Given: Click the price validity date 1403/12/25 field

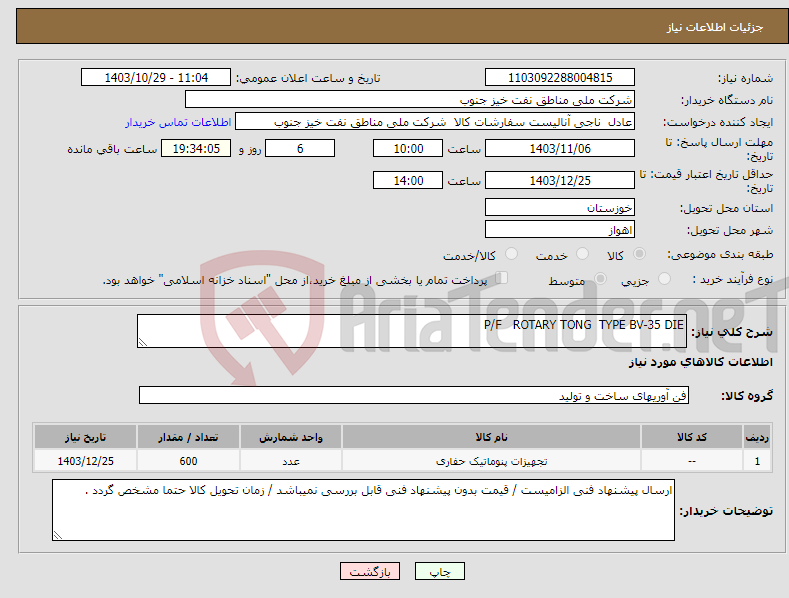Looking at the screenshot, I should tap(560, 180).
